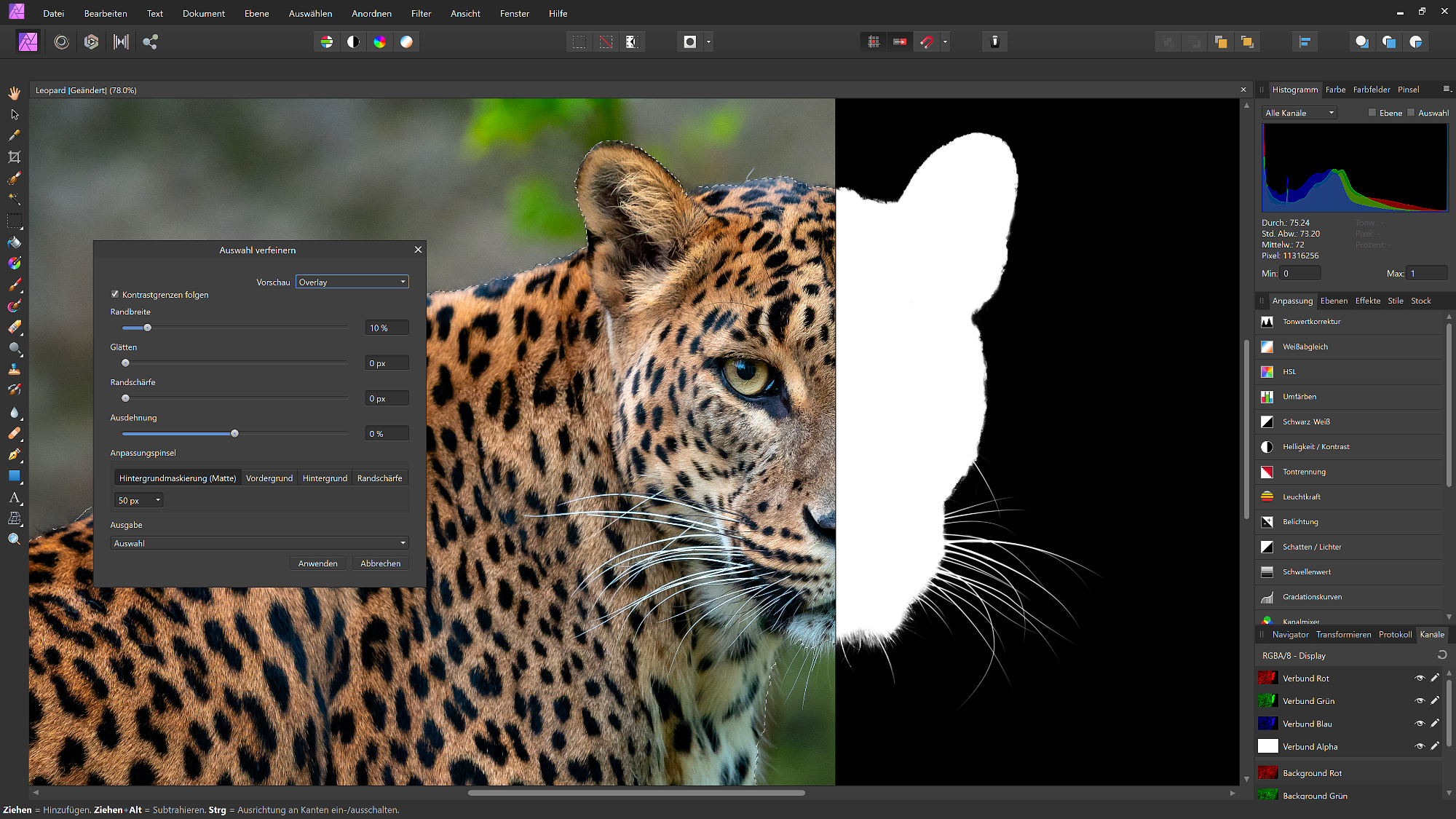Apply Auto Colors from toolbar
Screen dimensions: 1456x819
pyautogui.click(x=380, y=42)
